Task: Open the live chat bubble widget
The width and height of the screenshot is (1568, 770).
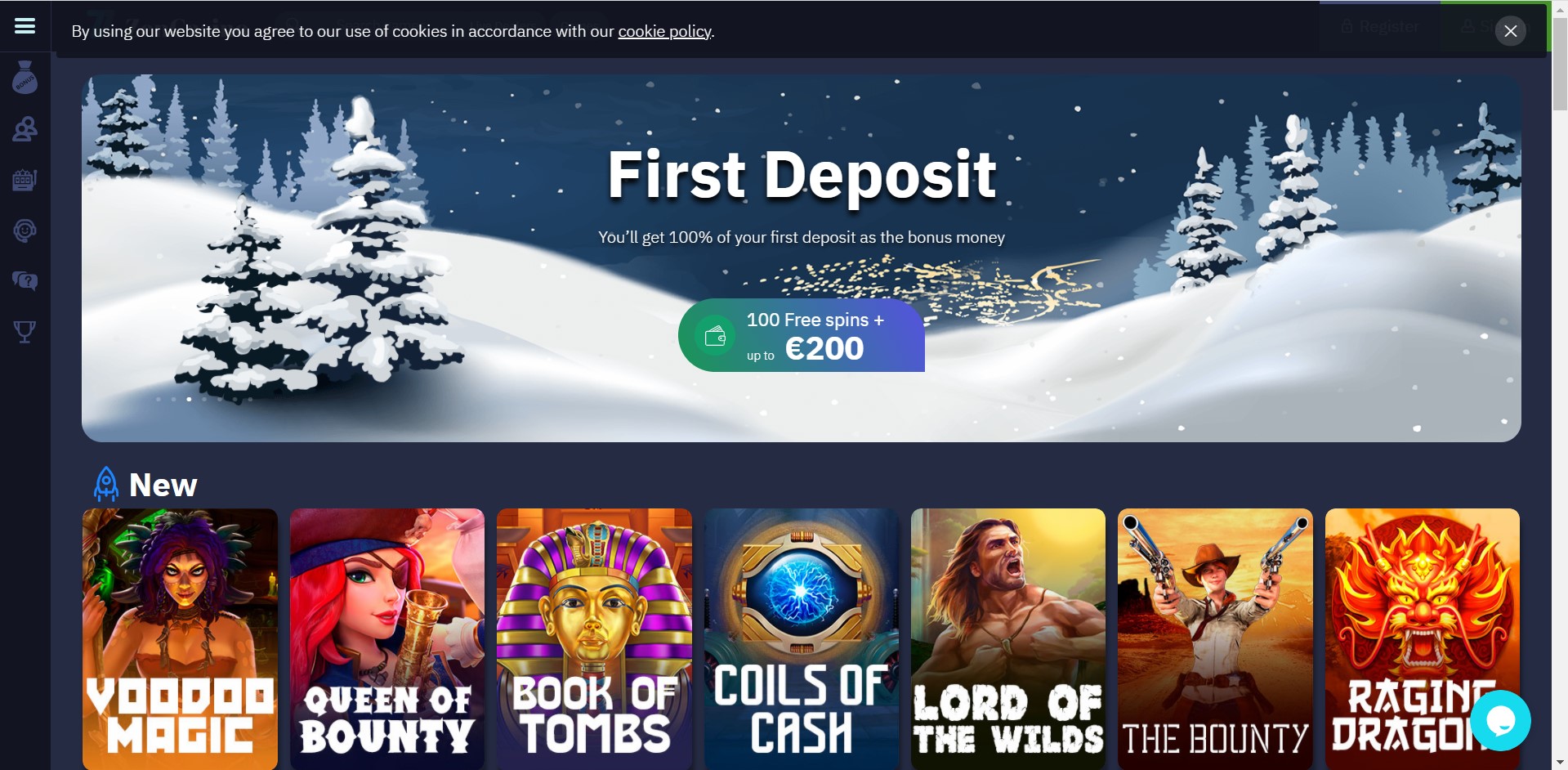Action: (1500, 720)
